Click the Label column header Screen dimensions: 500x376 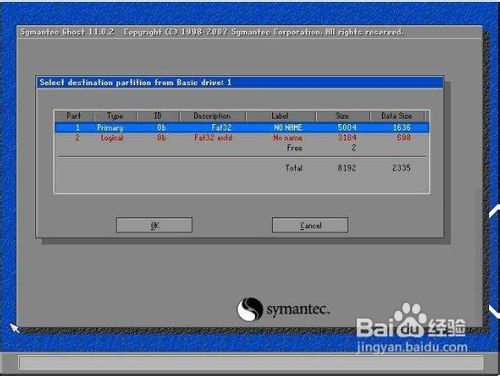(280, 116)
